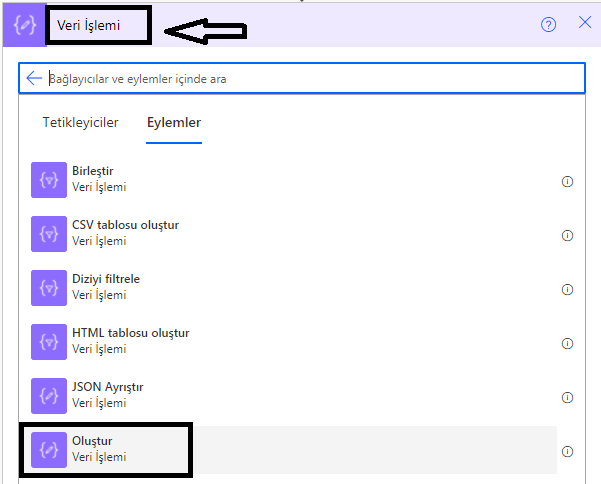Click the JSON Ayrıştır action icon
This screenshot has width=601, height=484.
[x=49, y=396]
